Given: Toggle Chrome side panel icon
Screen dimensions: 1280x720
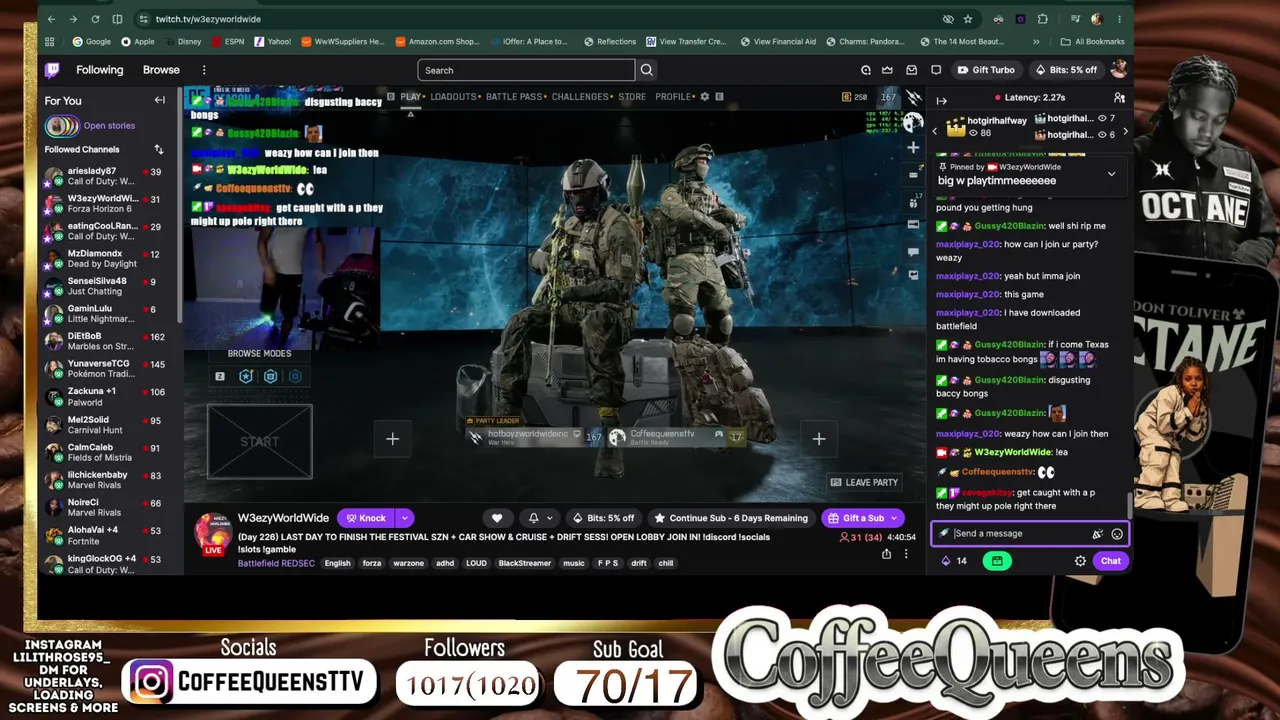Looking at the screenshot, I should click(117, 19).
